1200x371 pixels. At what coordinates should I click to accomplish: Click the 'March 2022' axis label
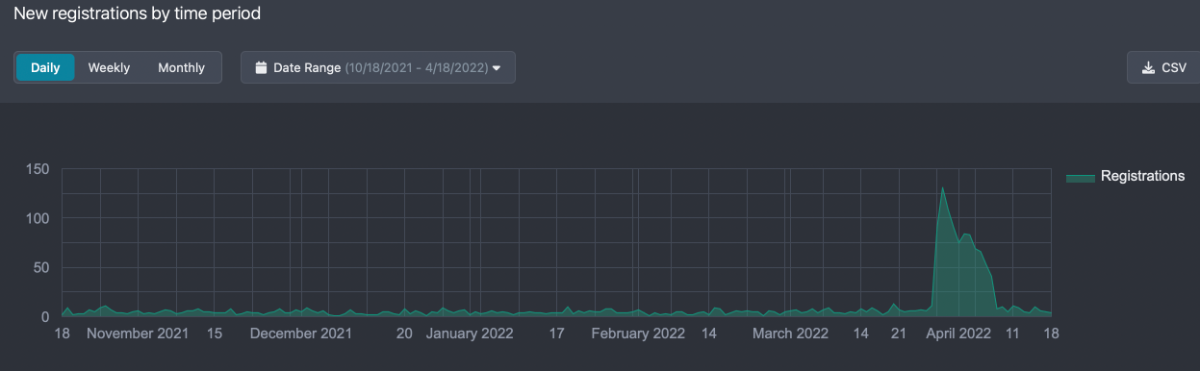pos(790,334)
